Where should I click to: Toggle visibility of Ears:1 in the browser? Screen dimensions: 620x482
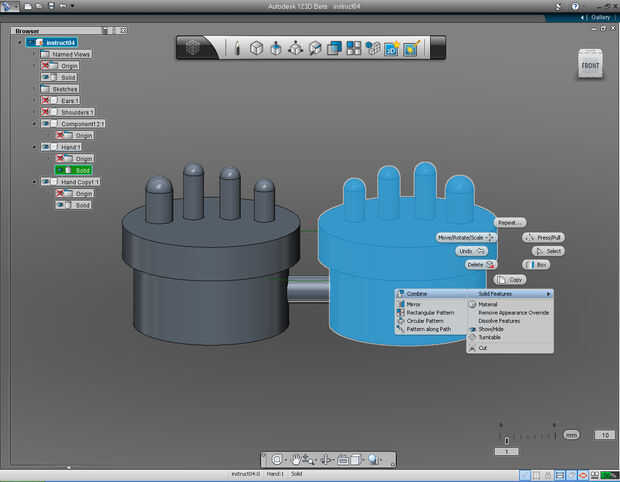[x=46, y=100]
